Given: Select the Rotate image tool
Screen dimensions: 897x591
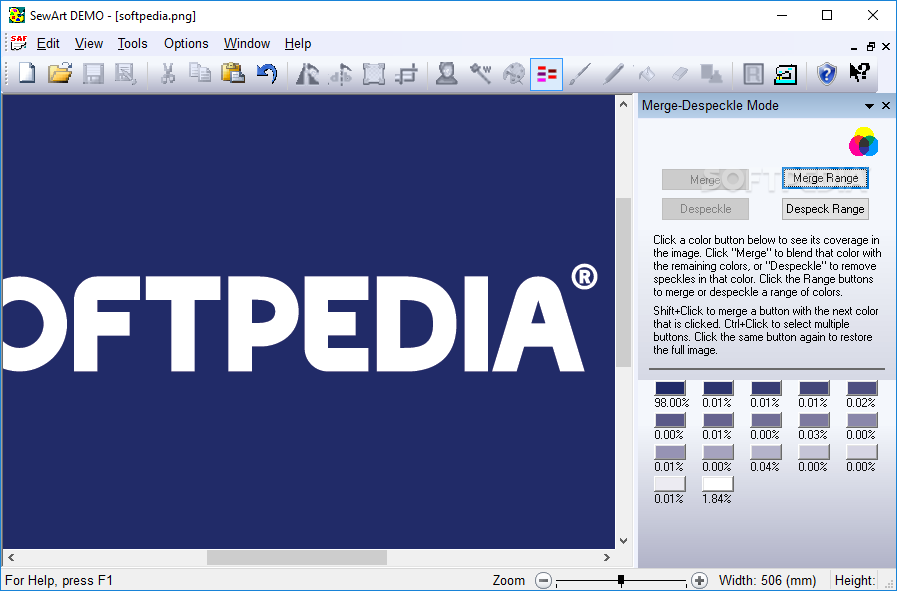Looking at the screenshot, I should [x=307, y=74].
